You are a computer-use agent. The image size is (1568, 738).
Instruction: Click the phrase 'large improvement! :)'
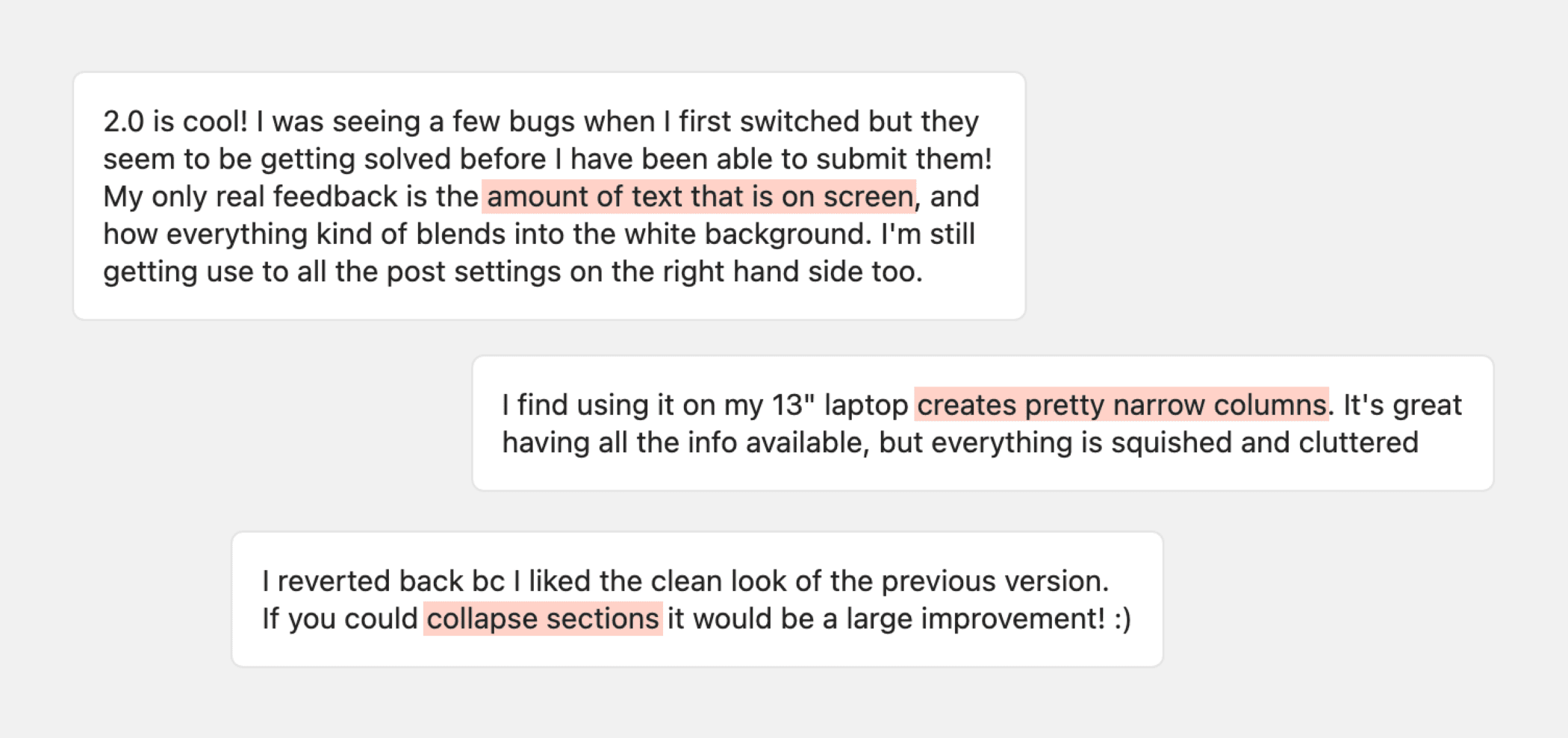(989, 619)
